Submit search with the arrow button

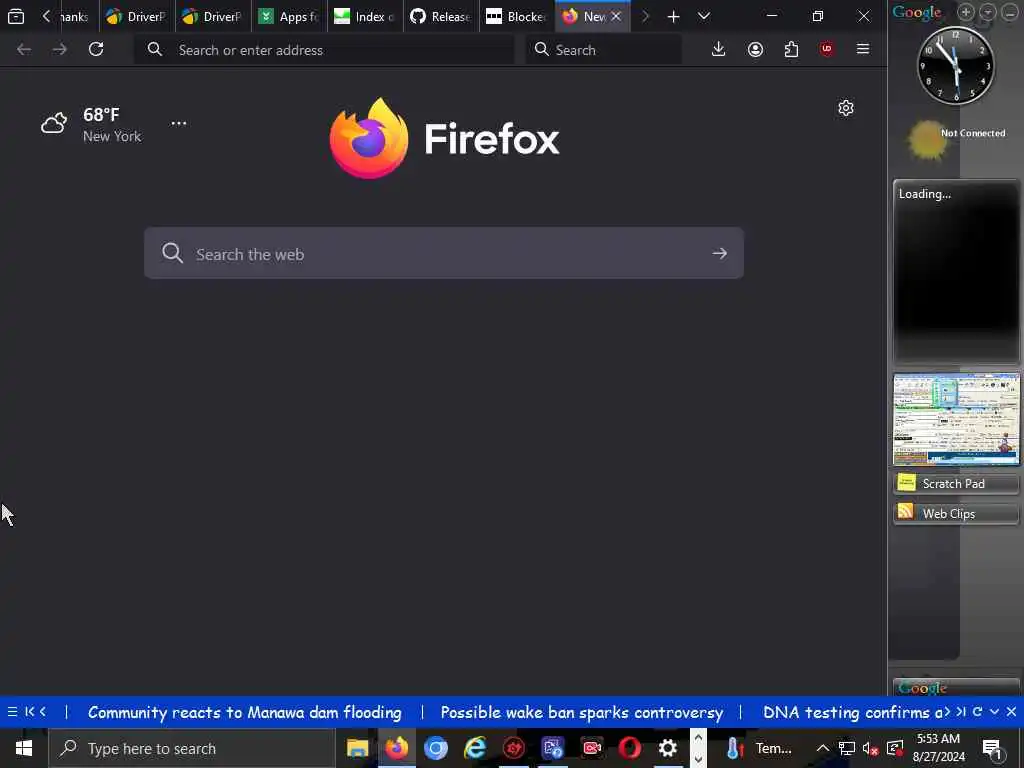coord(720,253)
